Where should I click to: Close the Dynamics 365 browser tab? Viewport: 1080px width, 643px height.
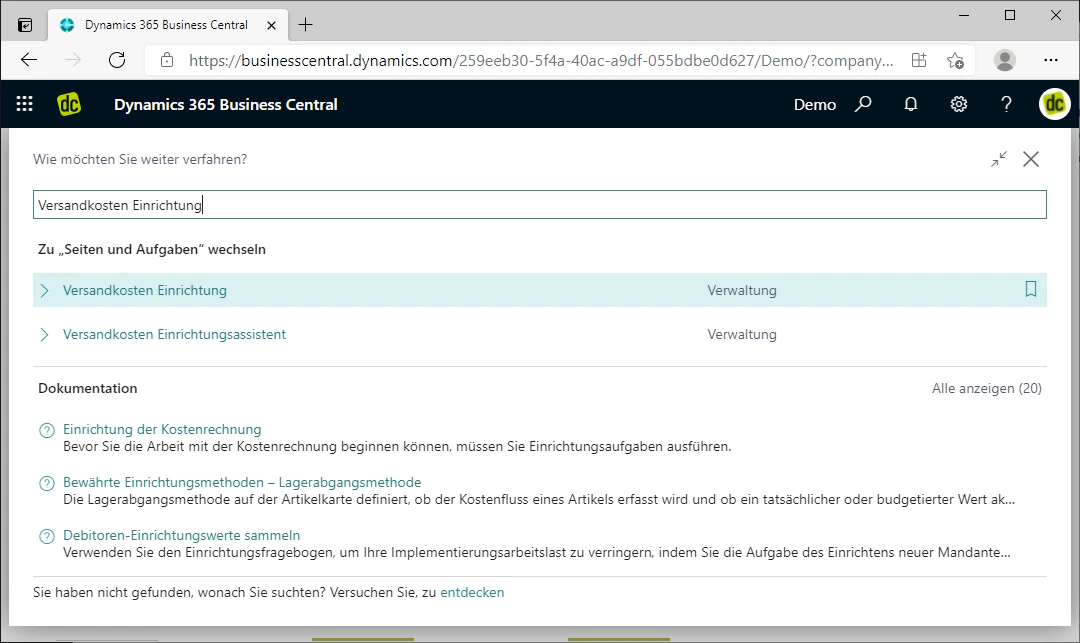point(271,25)
